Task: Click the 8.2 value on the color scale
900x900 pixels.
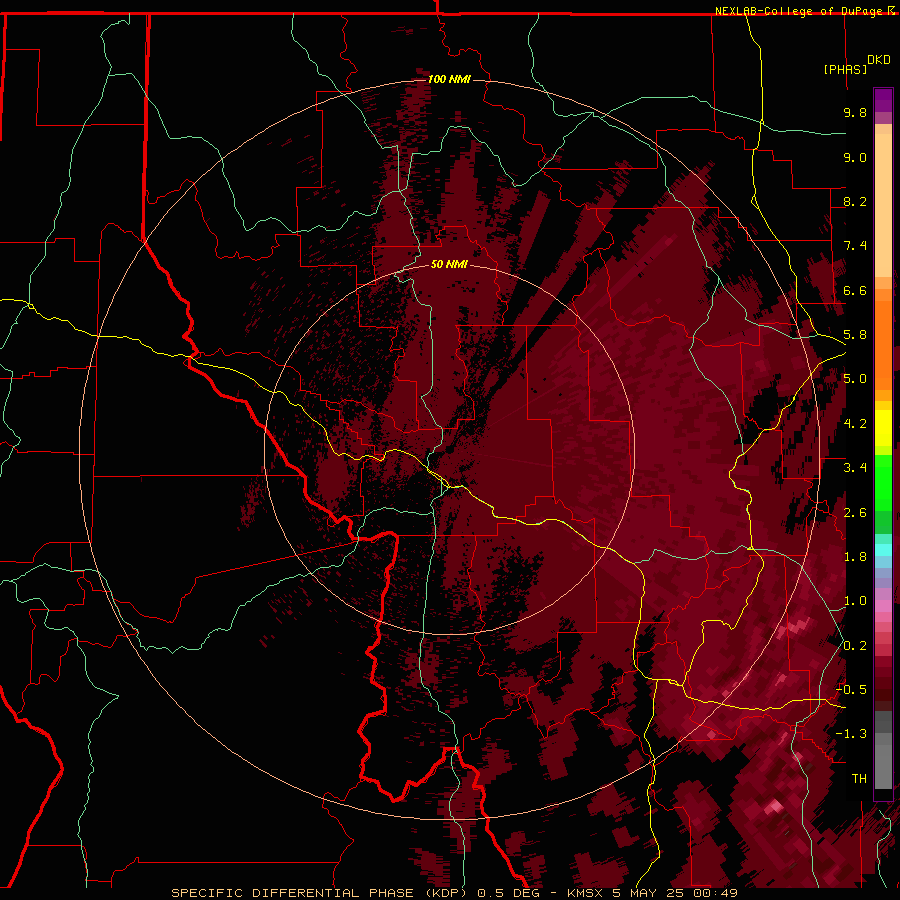Action: coord(855,201)
